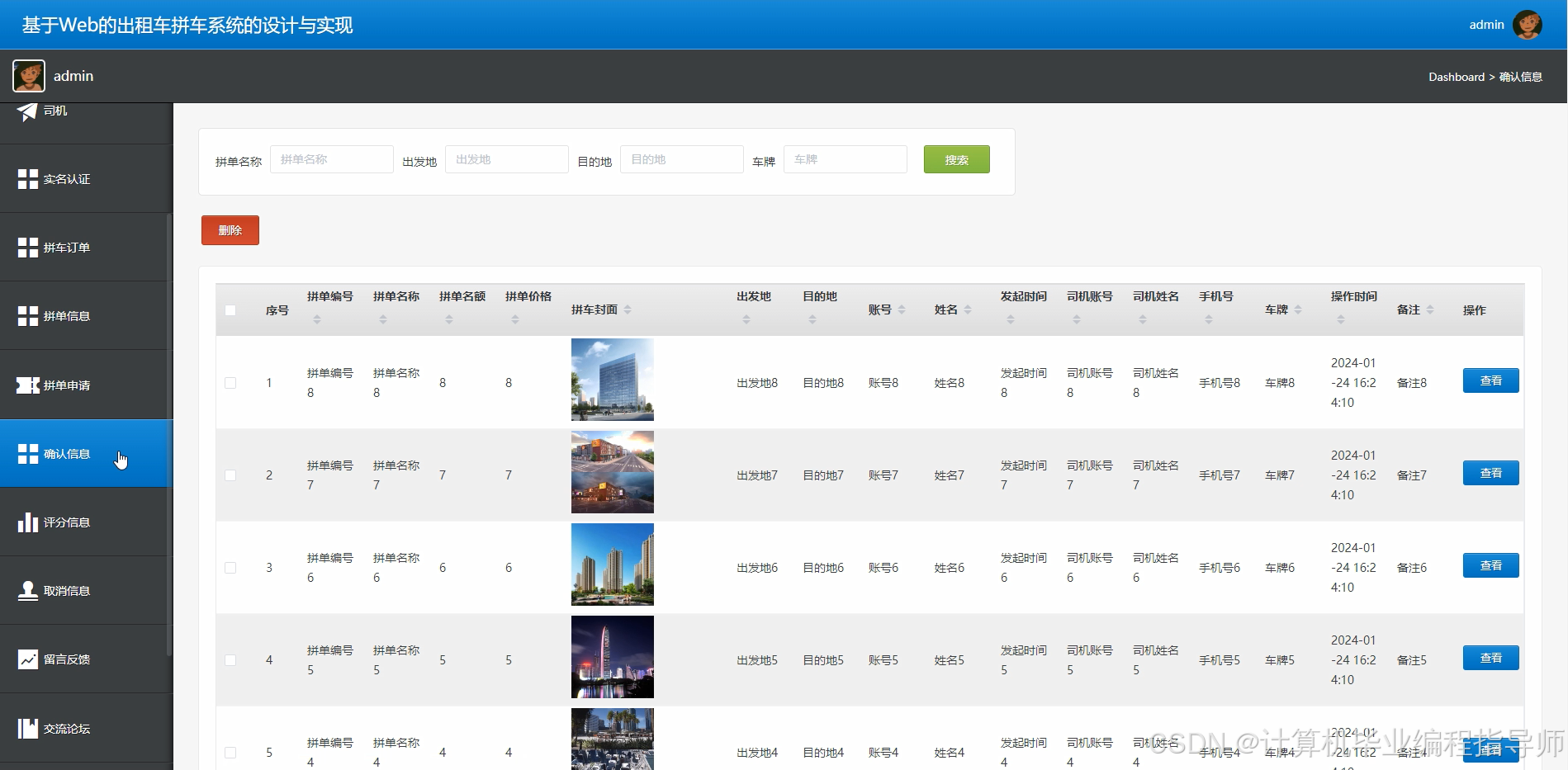Click the grid icon next to 拼车订单
Image resolution: width=1568 pixels, height=770 pixels.
pyautogui.click(x=28, y=248)
